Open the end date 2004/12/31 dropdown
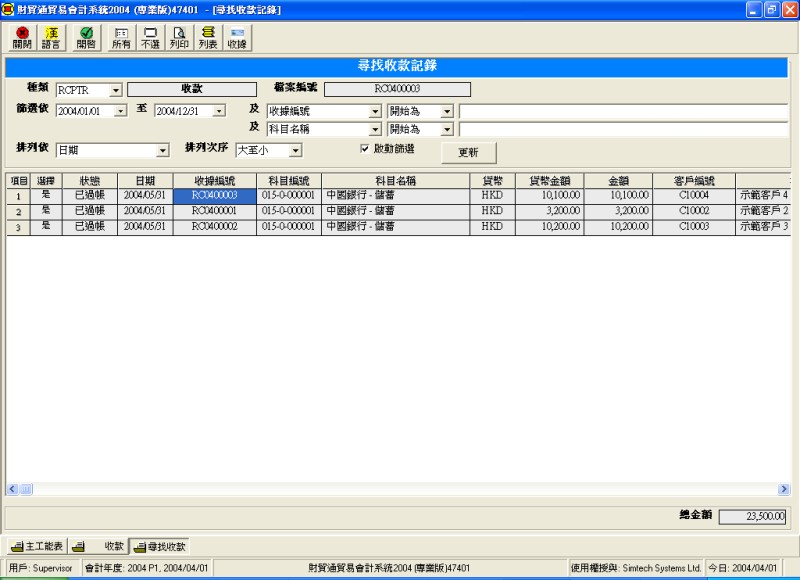Screen dimensions: 800x580 point(219,111)
